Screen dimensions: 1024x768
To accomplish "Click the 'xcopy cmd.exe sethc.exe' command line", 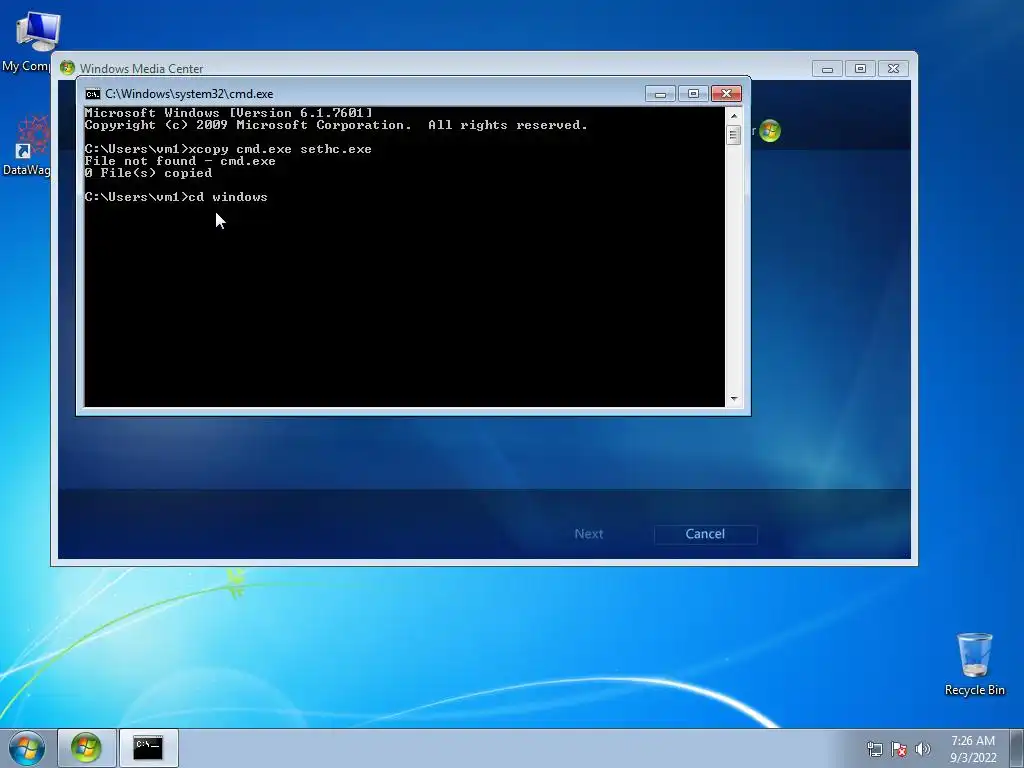I will (x=228, y=149).
